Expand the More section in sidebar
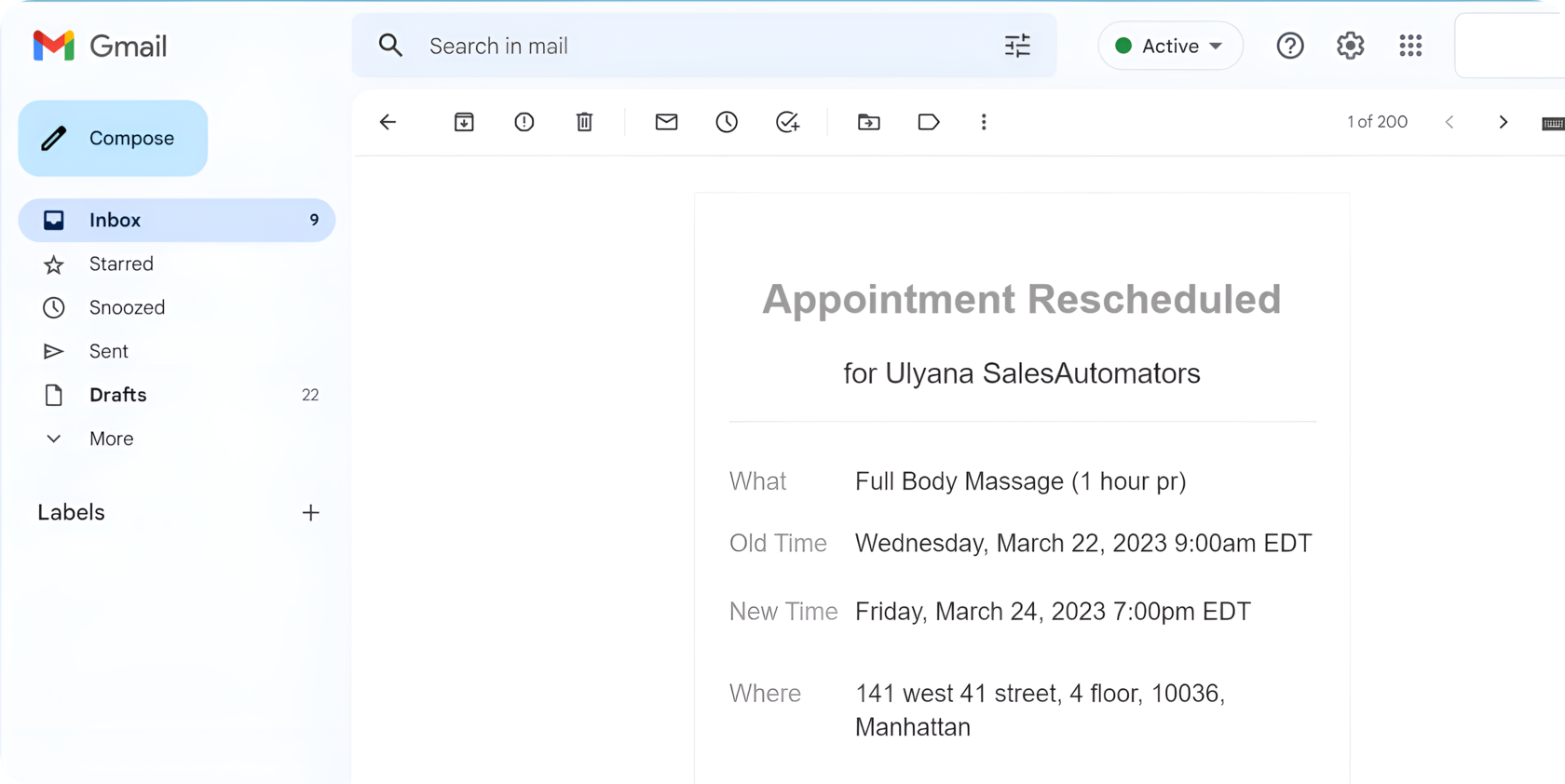 click(111, 439)
